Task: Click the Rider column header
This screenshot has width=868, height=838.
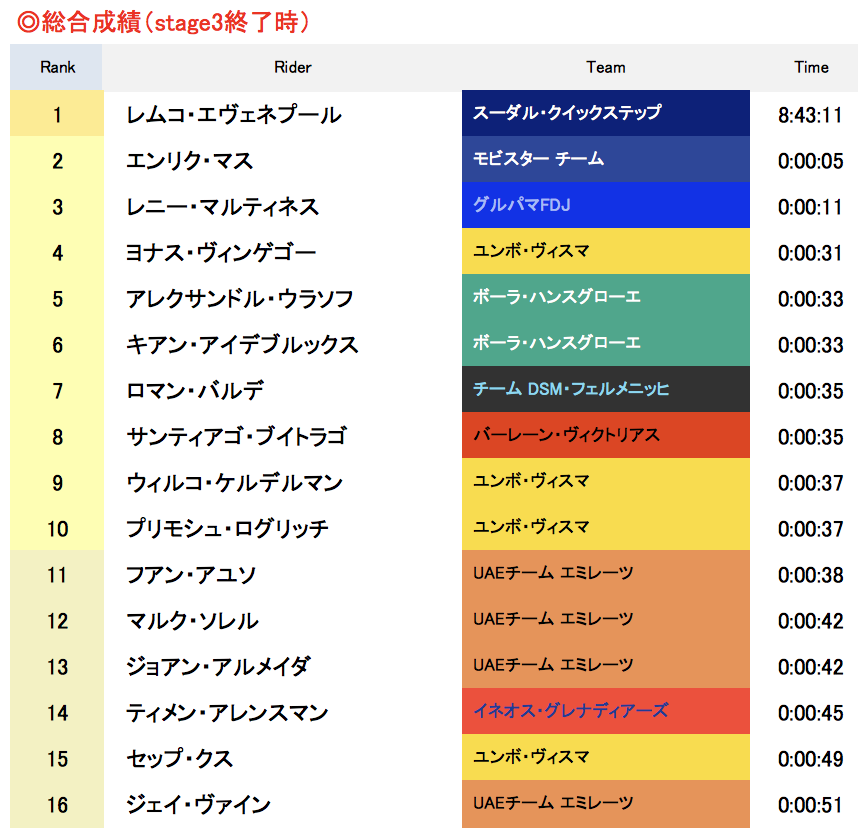Action: point(292,68)
